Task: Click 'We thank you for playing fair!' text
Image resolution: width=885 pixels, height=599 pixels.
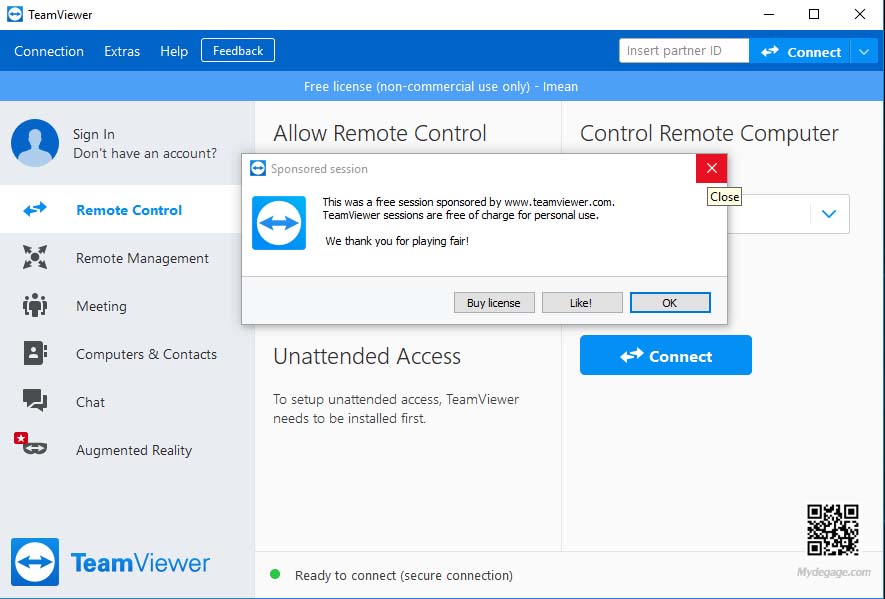Action: 397,241
